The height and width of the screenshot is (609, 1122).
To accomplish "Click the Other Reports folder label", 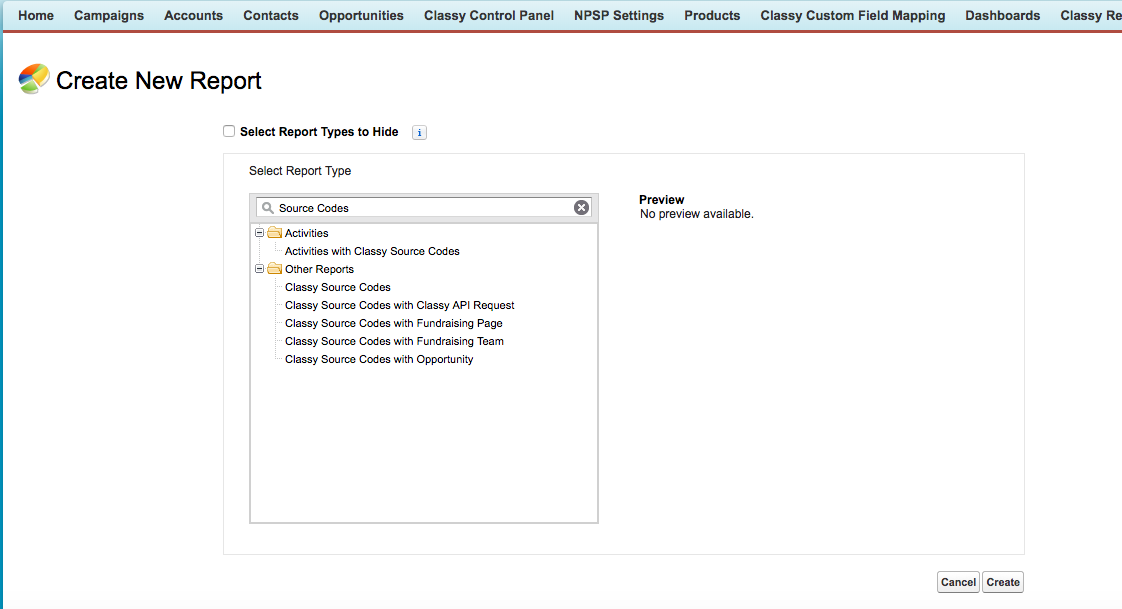I will 319,269.
